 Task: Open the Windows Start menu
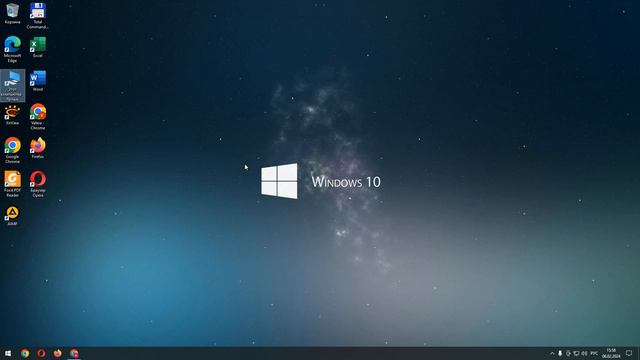[x=8, y=353]
